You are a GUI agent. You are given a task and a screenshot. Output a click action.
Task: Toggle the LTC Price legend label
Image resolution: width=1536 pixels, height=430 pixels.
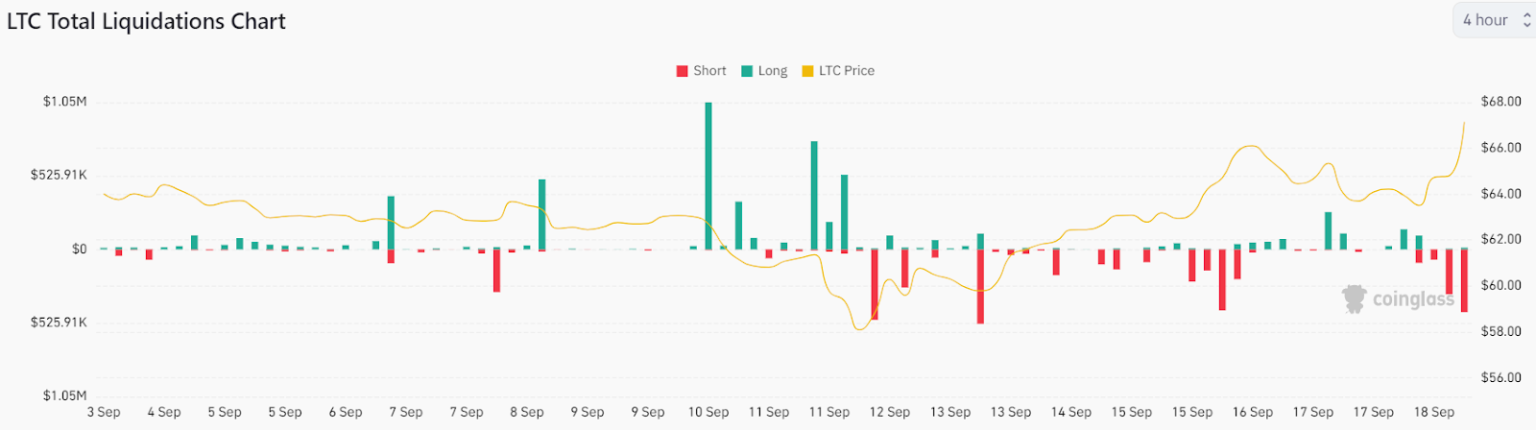click(x=846, y=71)
